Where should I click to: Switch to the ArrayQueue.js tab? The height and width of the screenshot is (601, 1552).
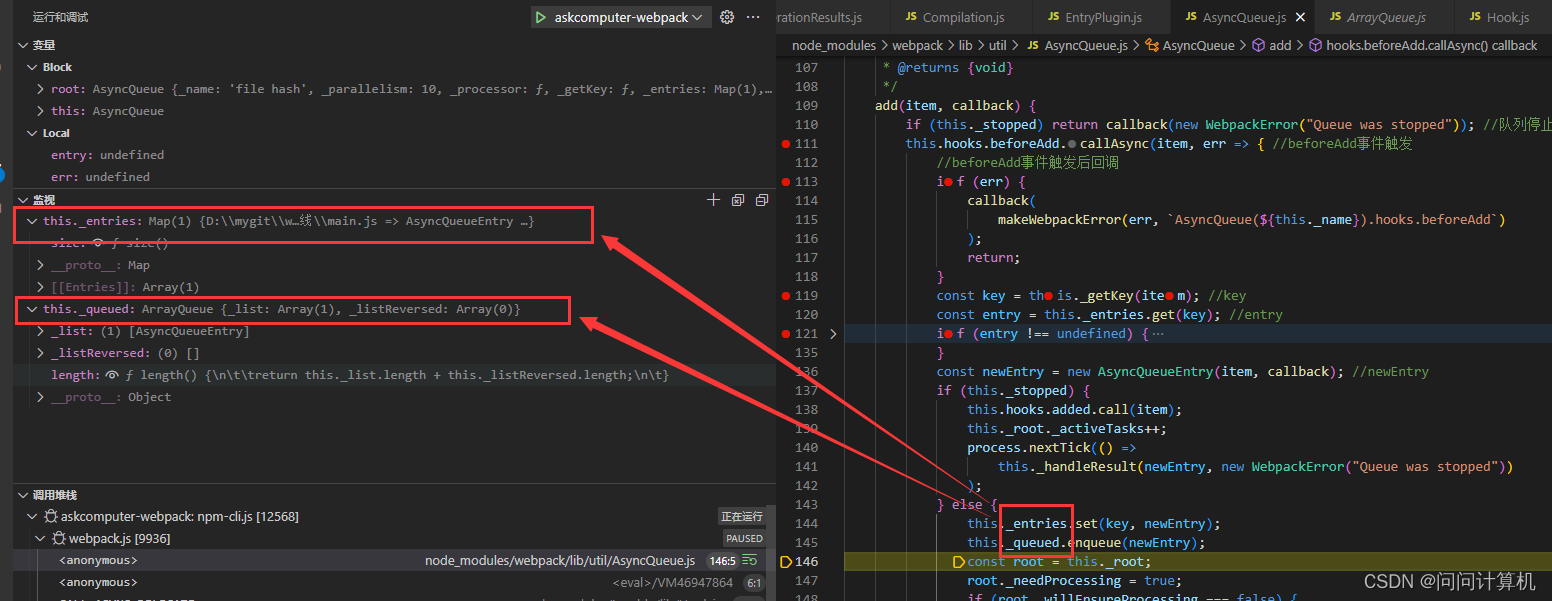(1384, 17)
